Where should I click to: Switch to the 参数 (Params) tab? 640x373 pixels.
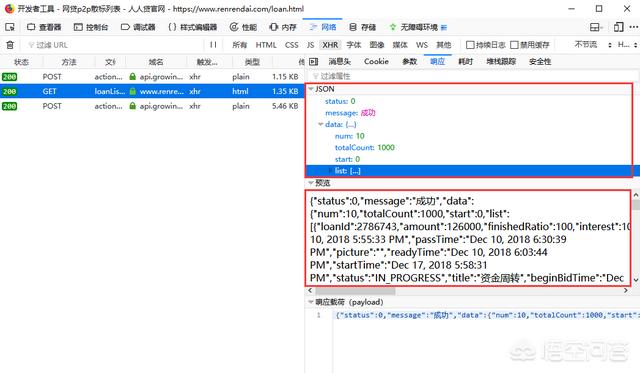(409, 62)
